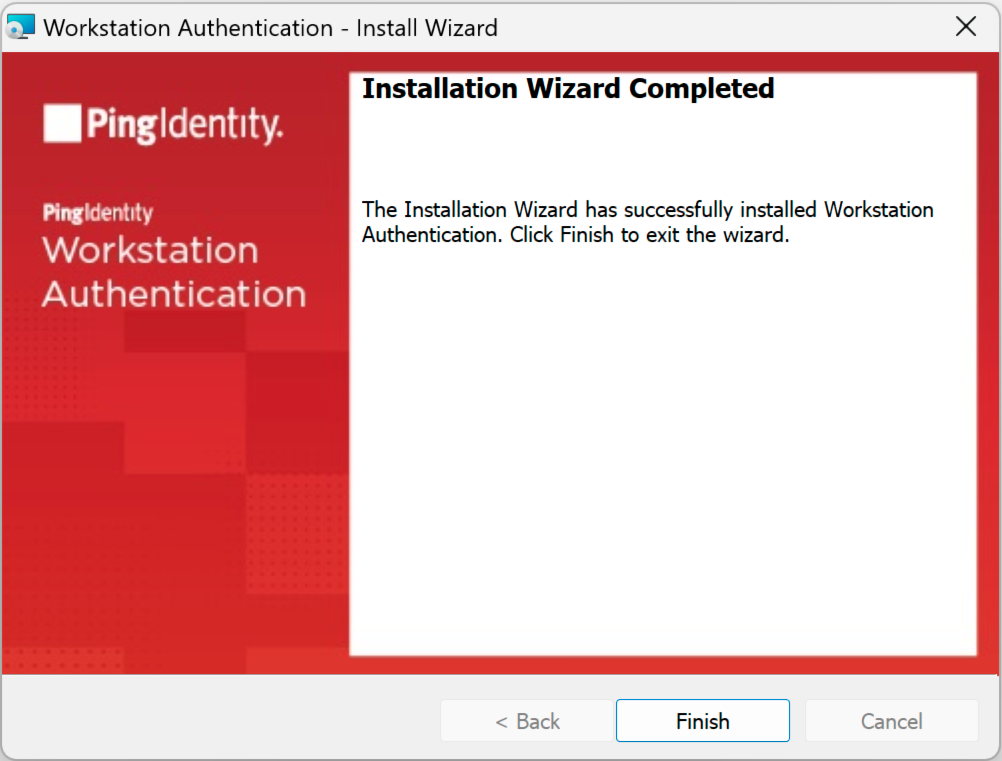
Task: Click the installer icon in title bar
Action: [x=20, y=27]
